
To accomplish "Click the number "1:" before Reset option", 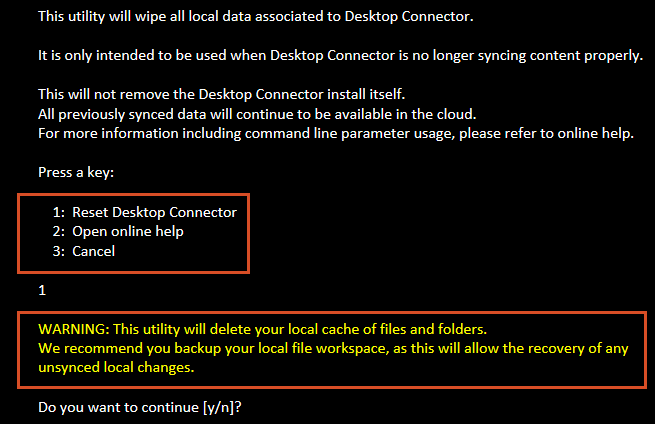I will 59,212.
